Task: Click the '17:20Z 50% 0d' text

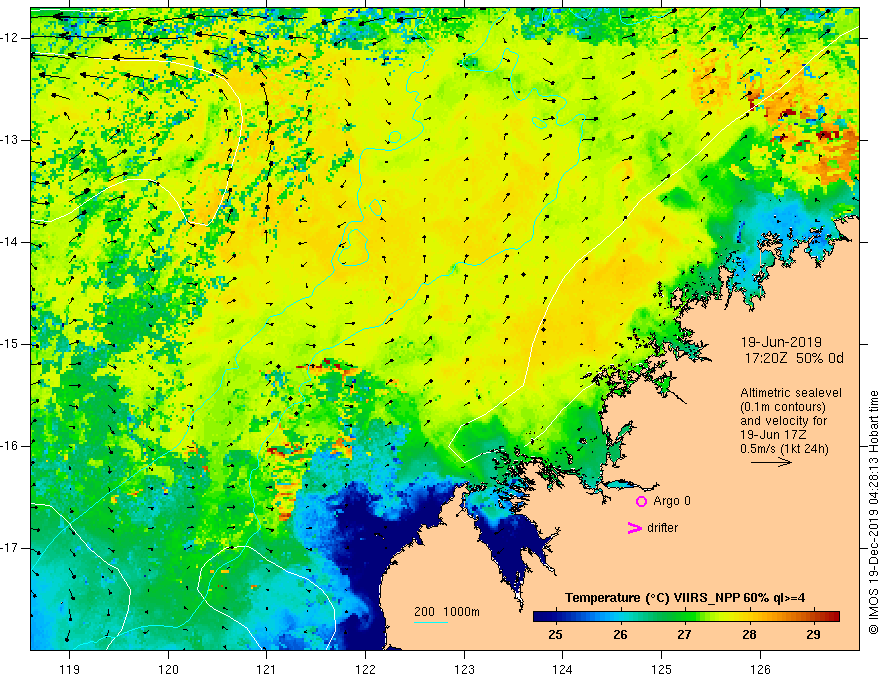Action: tap(794, 359)
